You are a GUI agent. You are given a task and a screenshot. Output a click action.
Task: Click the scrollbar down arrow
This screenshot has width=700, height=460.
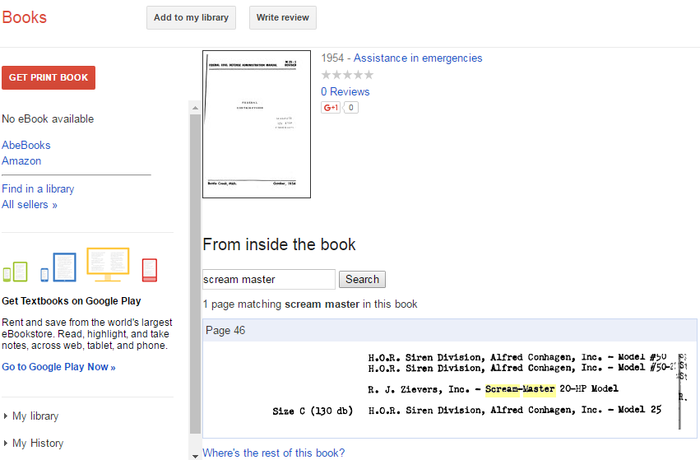coord(195,456)
